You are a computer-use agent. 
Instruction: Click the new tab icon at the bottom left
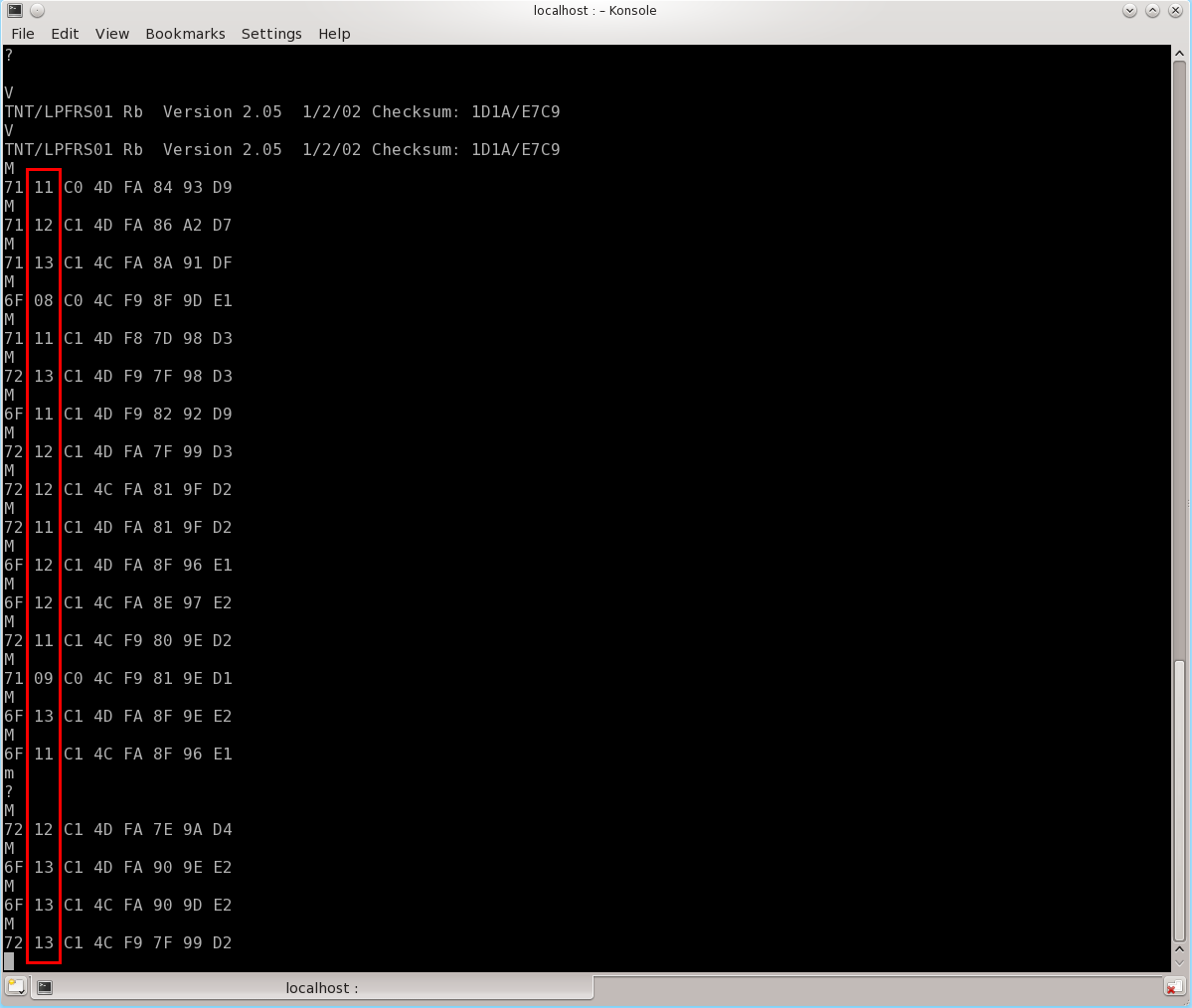click(16, 987)
